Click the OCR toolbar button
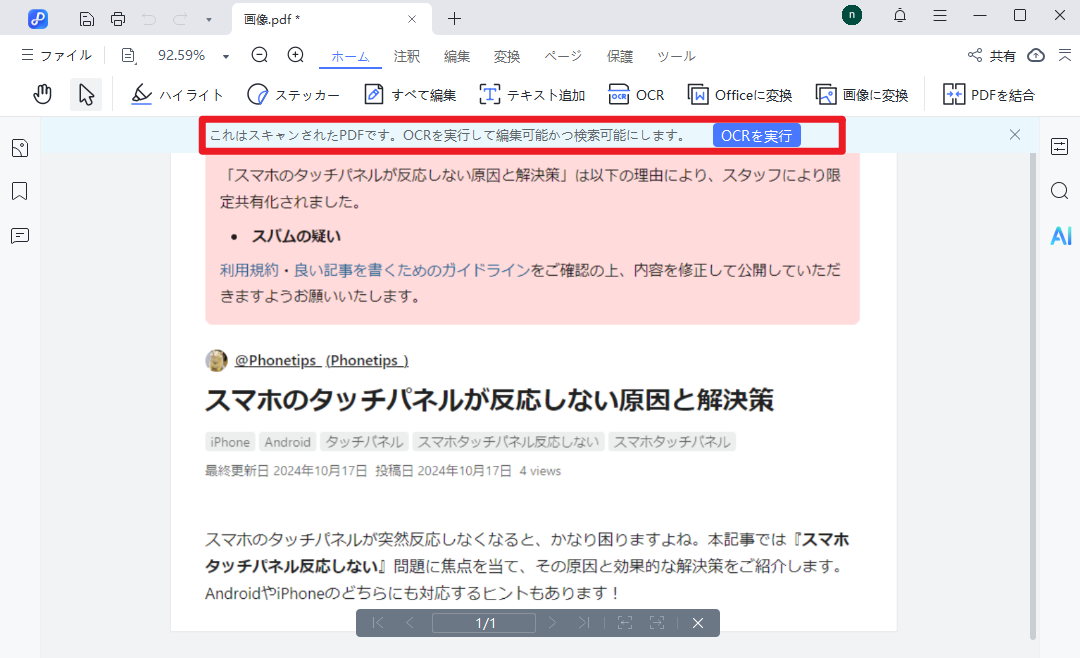The image size is (1080, 658). (x=636, y=95)
